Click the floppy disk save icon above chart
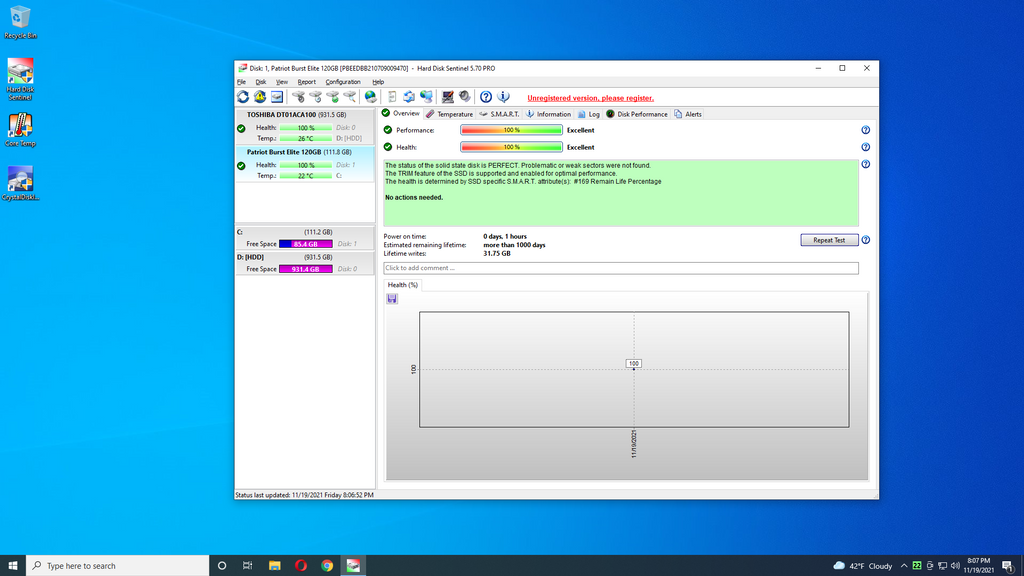Viewport: 1024px width, 576px height. [392, 299]
